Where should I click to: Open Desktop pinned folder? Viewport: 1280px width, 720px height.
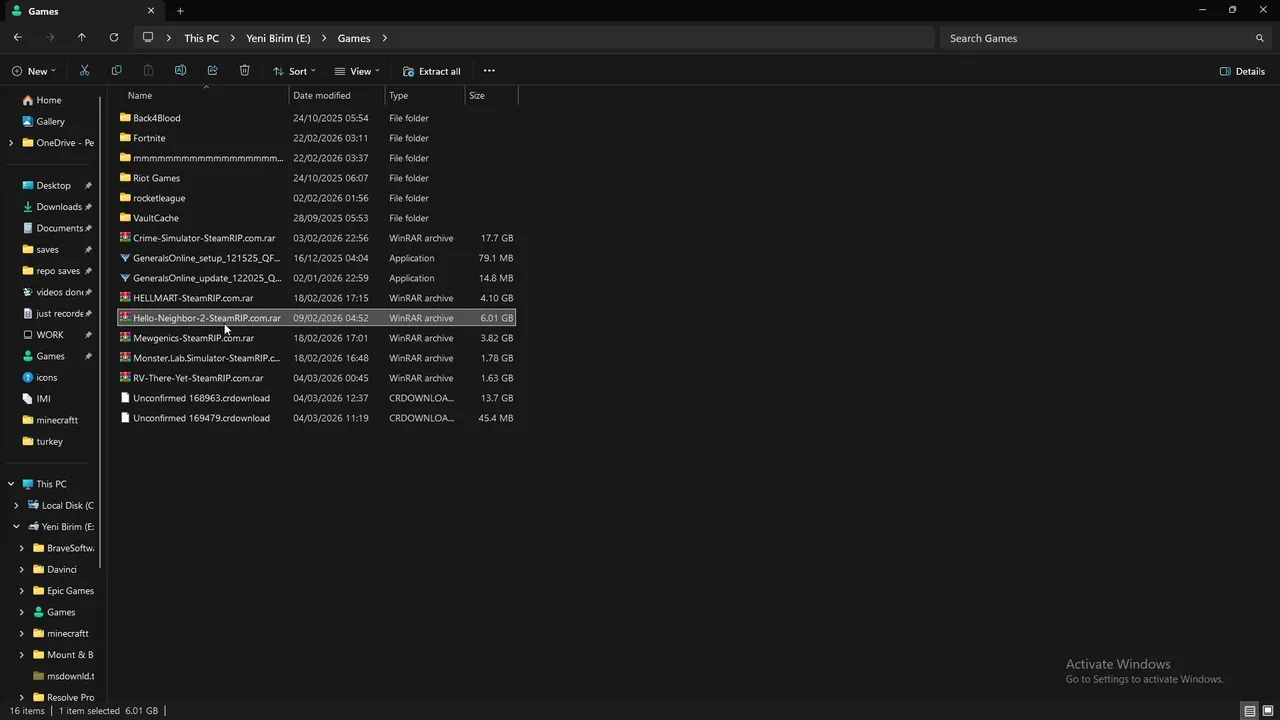tap(53, 185)
